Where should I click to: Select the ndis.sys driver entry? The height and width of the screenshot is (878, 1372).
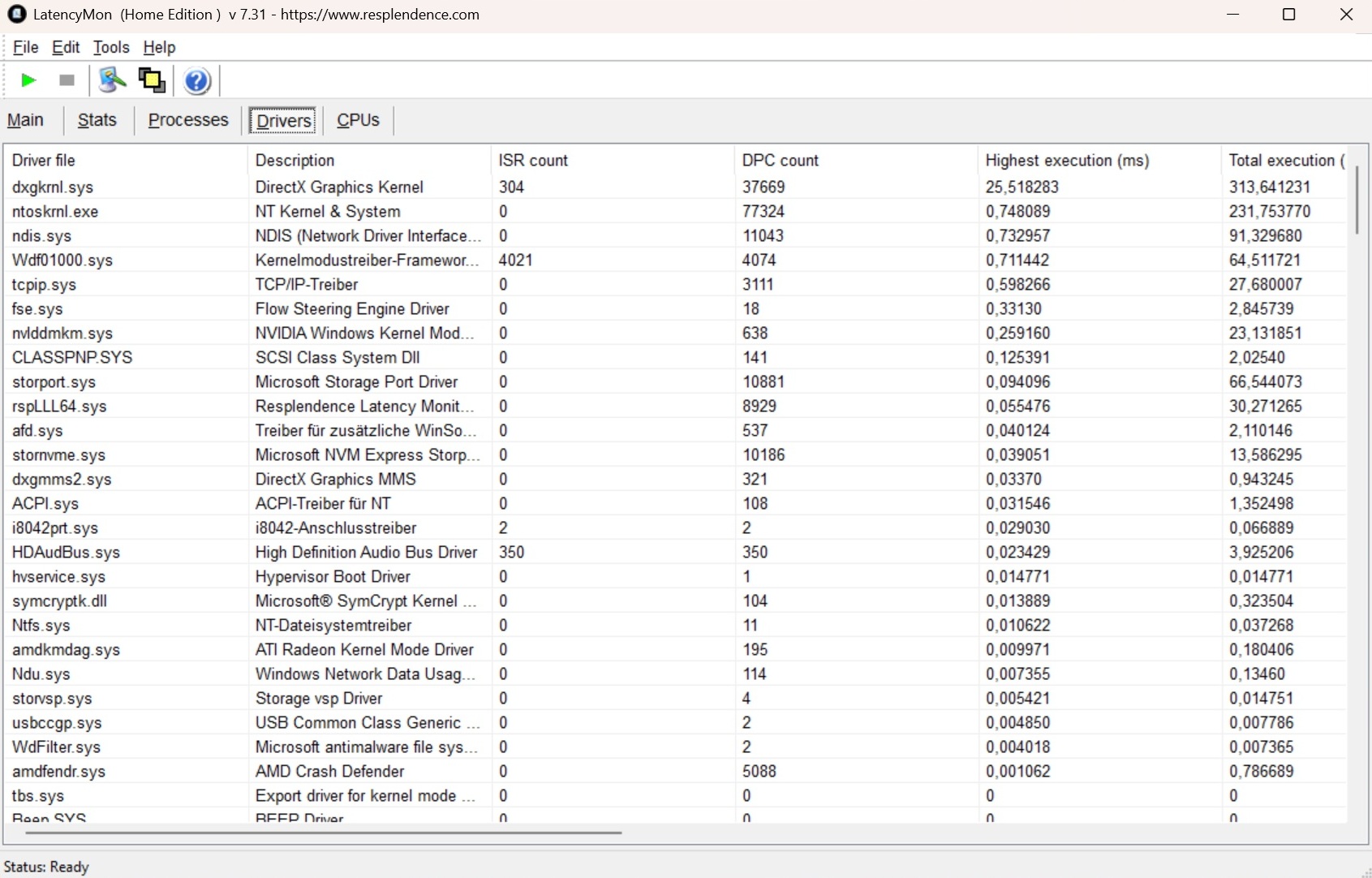tap(675, 235)
